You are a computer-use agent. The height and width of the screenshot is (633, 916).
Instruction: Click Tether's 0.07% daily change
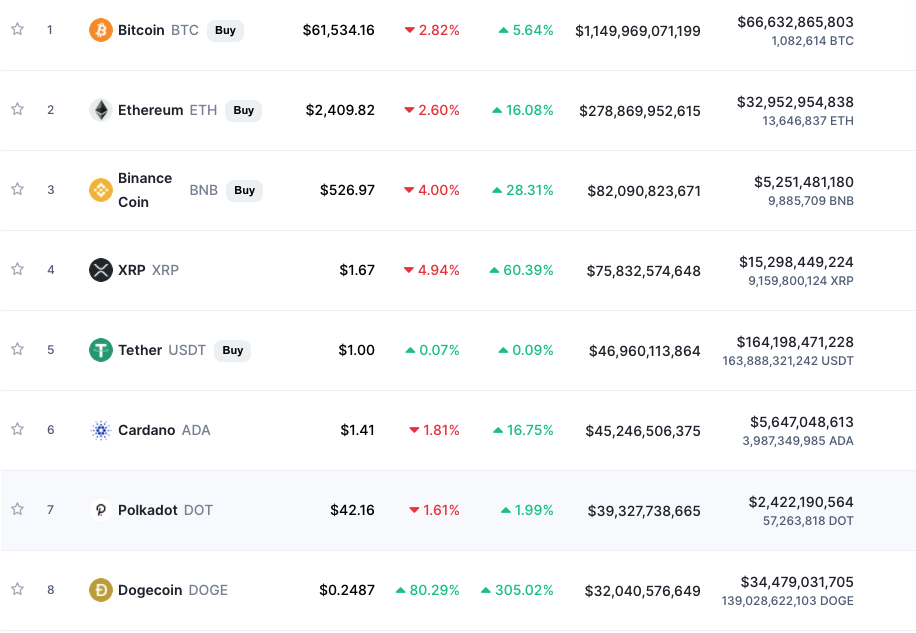tap(432, 350)
